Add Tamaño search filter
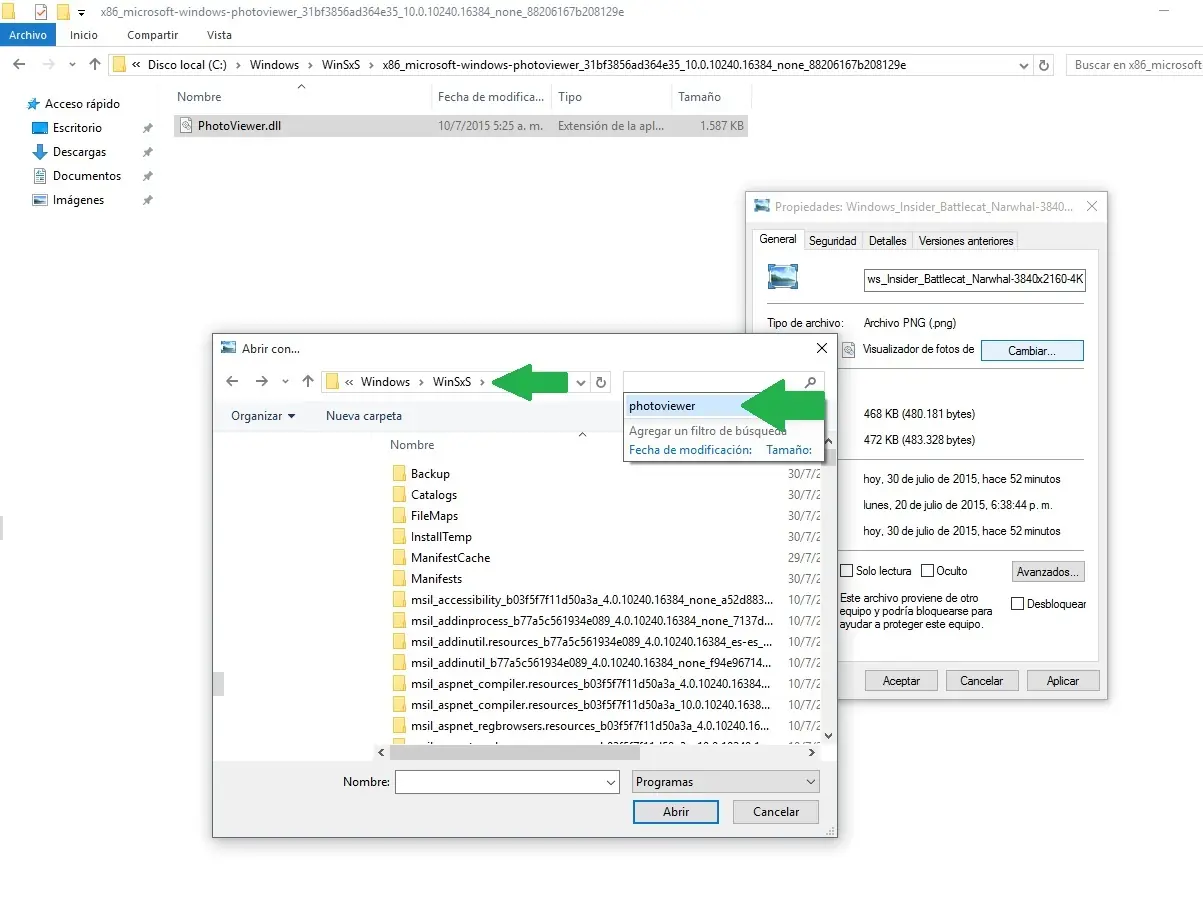 pos(789,450)
